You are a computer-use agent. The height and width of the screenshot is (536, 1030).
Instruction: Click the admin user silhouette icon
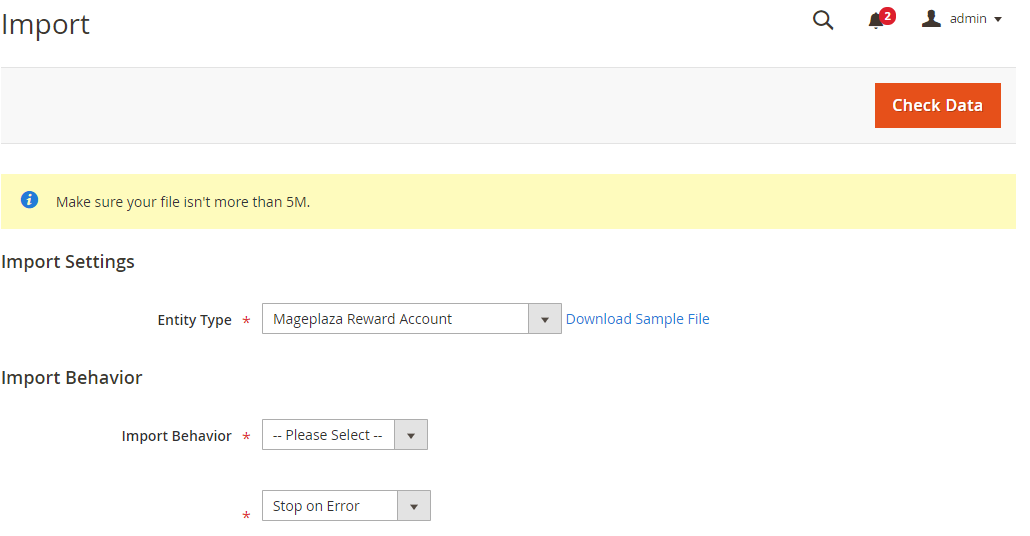931,19
